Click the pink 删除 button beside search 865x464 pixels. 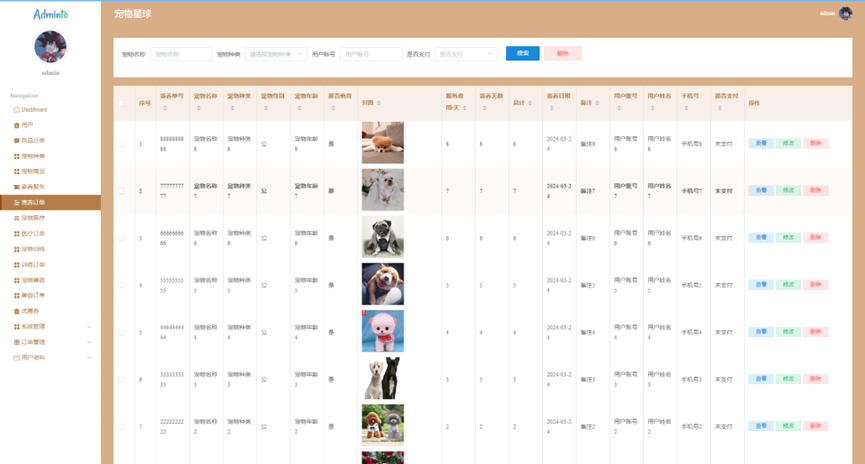tap(563, 53)
